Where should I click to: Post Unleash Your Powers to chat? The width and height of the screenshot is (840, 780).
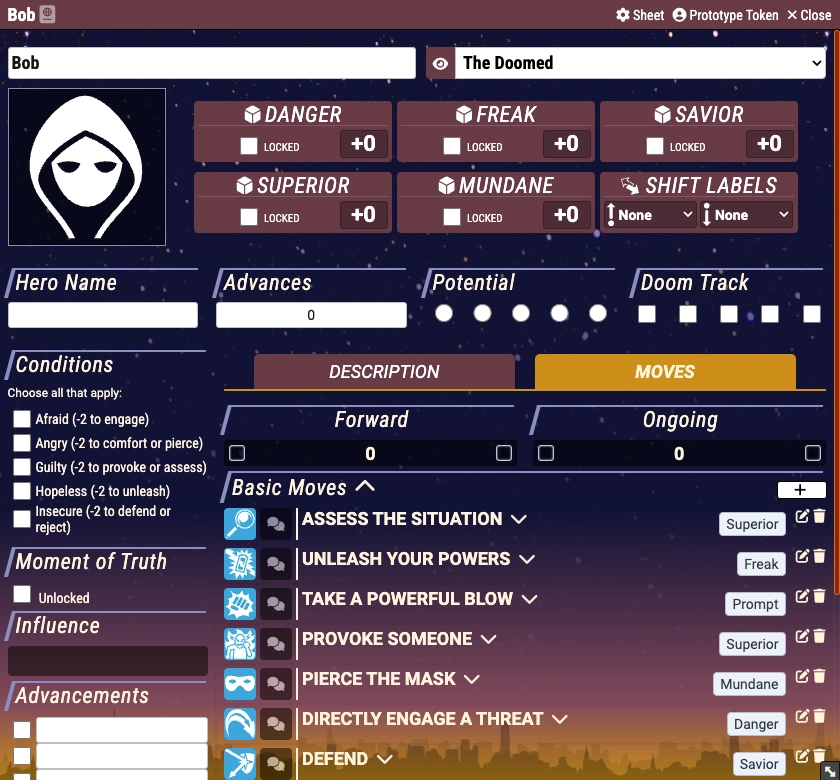point(276,564)
